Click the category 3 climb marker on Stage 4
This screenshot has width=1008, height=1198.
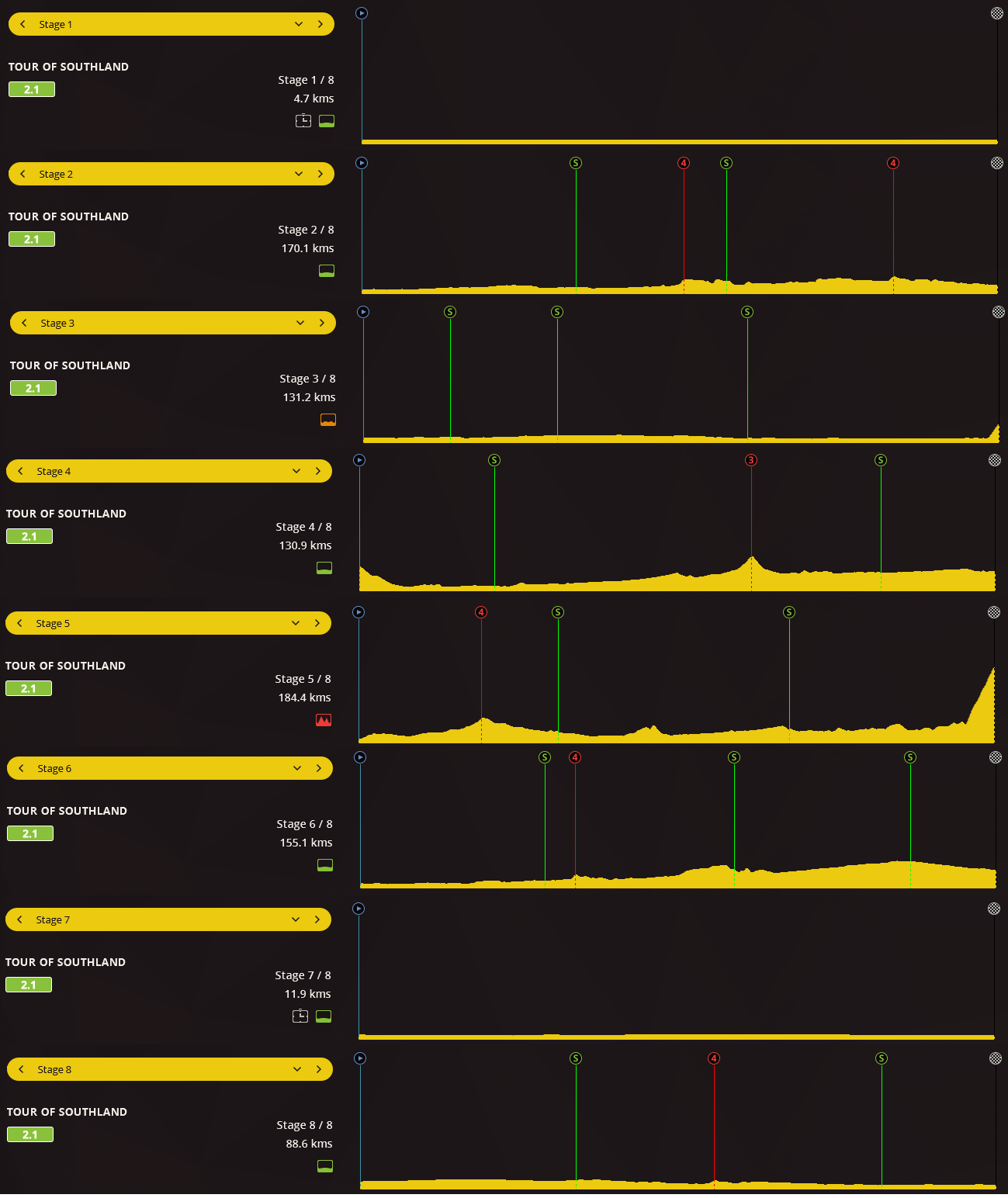751,460
